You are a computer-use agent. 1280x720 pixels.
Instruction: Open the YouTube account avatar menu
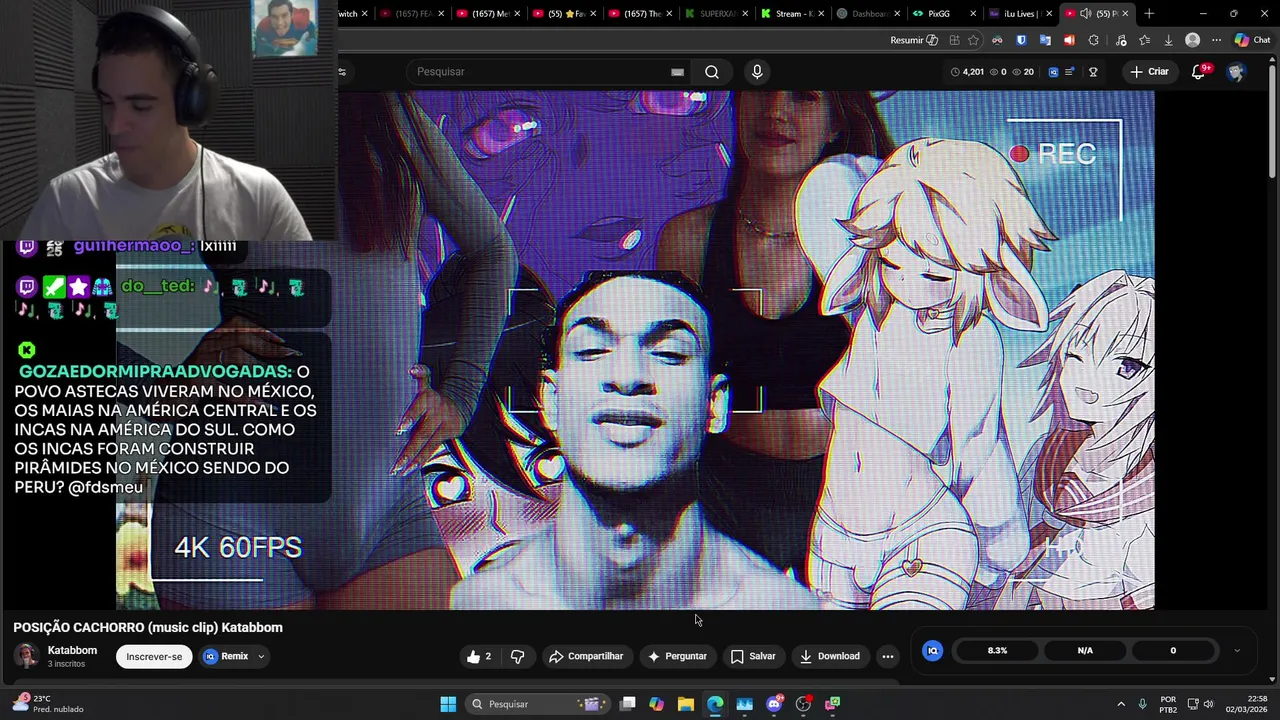[x=1236, y=72]
